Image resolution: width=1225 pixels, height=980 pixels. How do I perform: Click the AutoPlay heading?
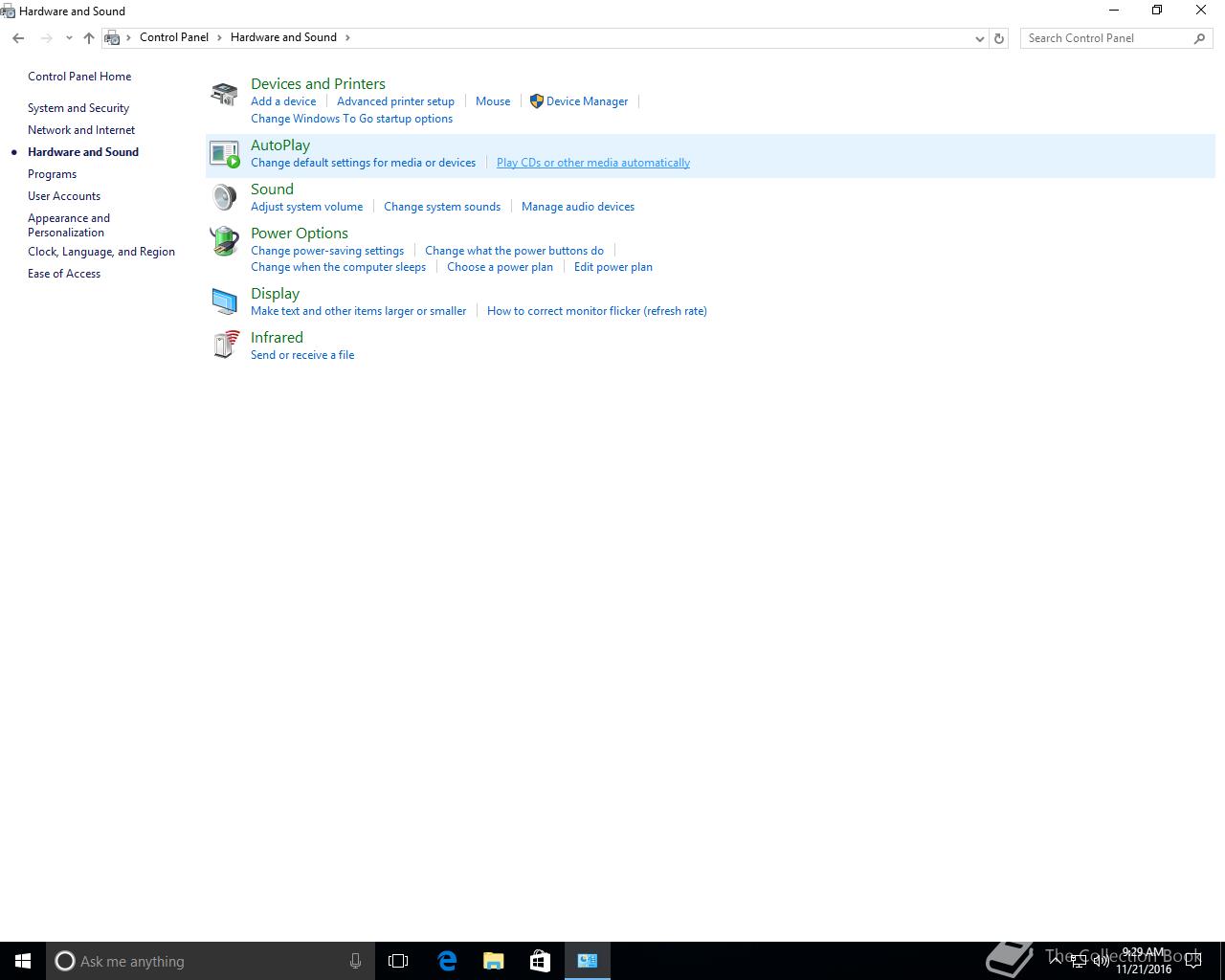[280, 145]
